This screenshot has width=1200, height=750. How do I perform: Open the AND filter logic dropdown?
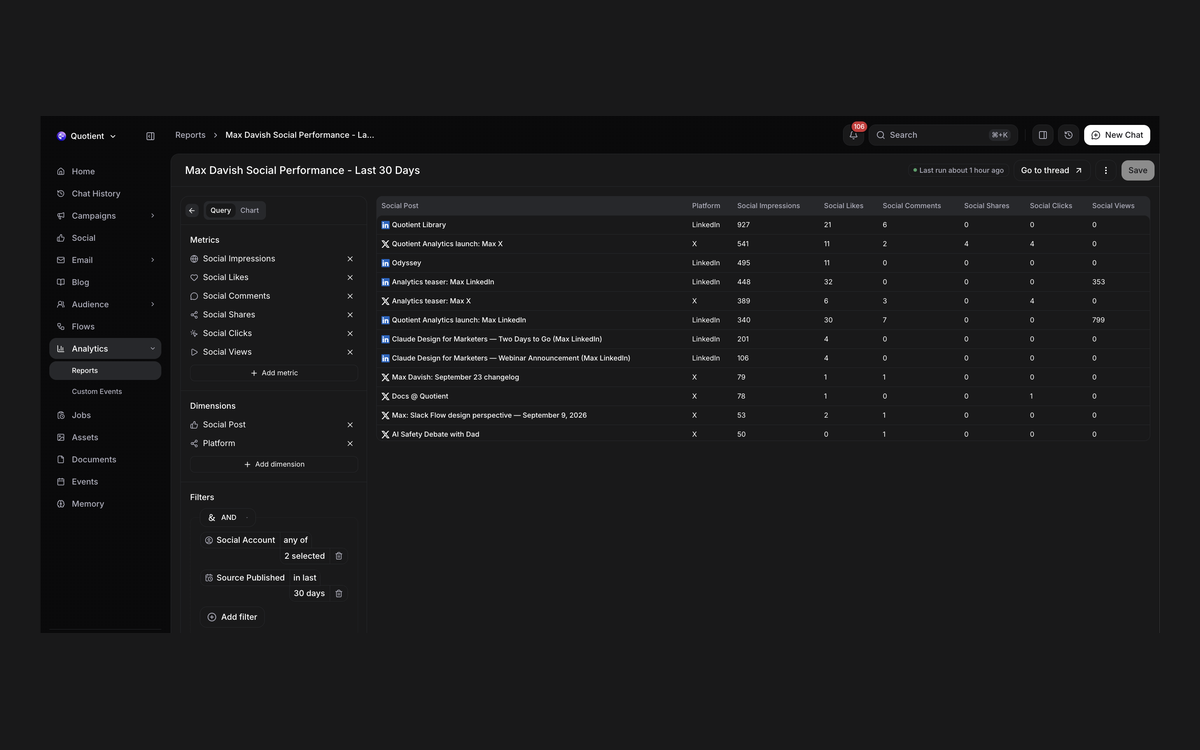tap(228, 518)
